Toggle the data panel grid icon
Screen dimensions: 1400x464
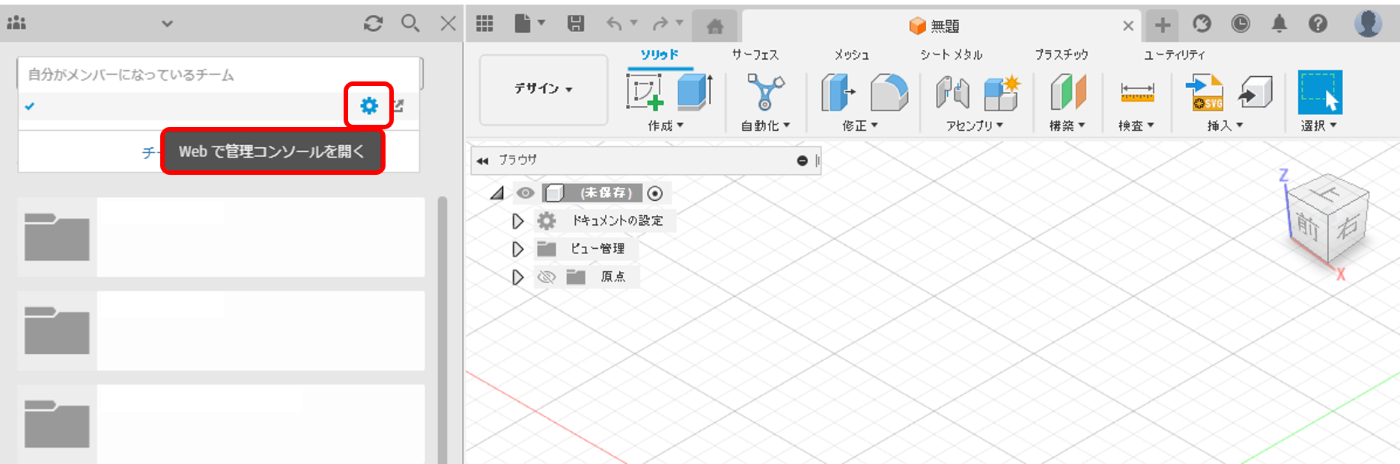(485, 23)
